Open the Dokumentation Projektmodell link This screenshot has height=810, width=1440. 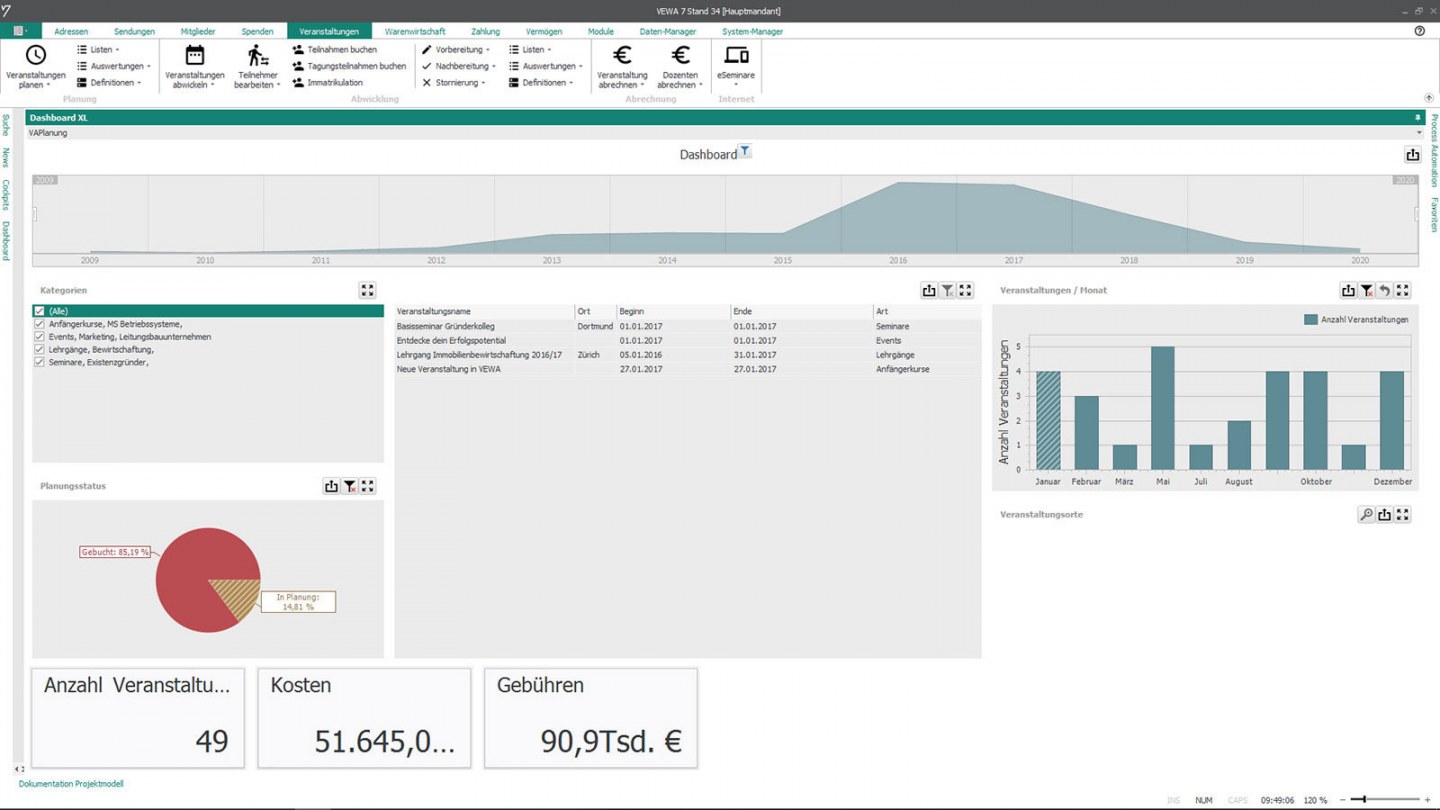[71, 784]
